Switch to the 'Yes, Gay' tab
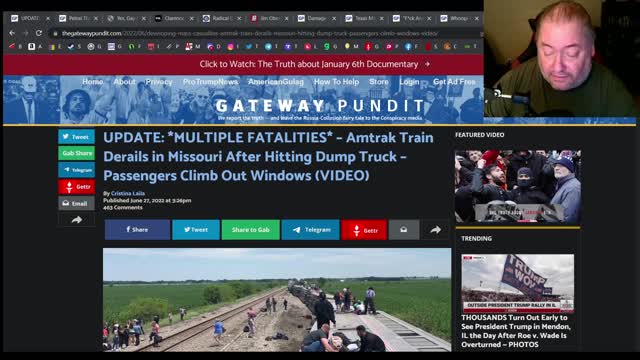Viewport: 640px width, 360px height. pyautogui.click(x=127, y=18)
